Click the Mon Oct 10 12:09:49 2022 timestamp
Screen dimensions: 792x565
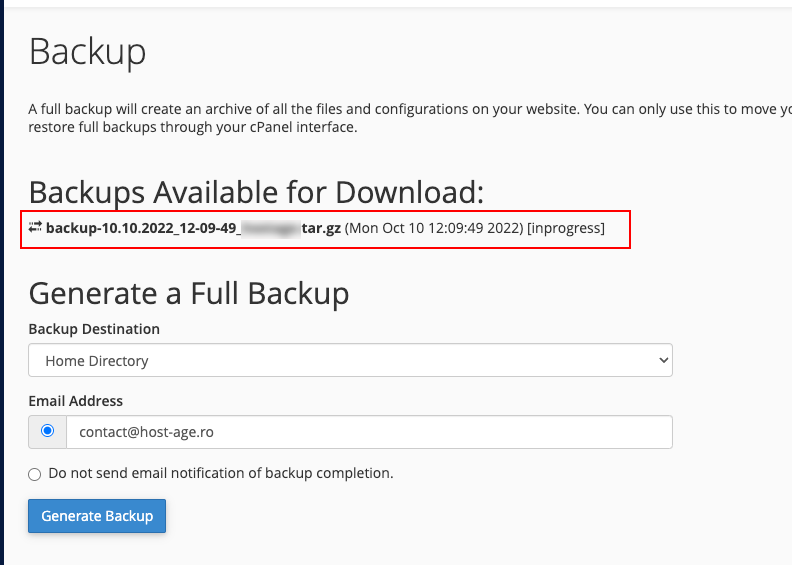tap(434, 228)
